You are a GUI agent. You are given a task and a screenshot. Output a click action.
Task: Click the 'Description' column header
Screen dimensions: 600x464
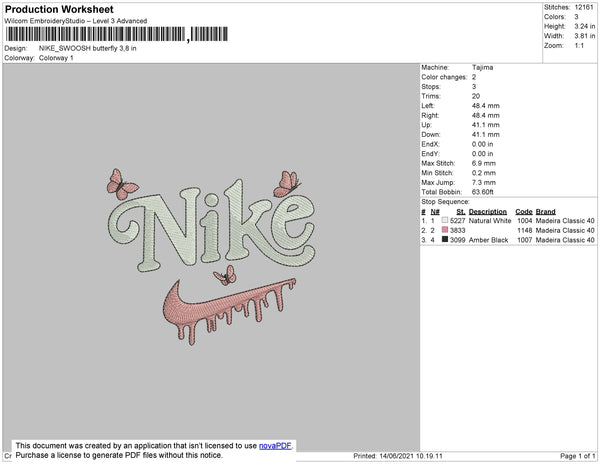point(488,212)
